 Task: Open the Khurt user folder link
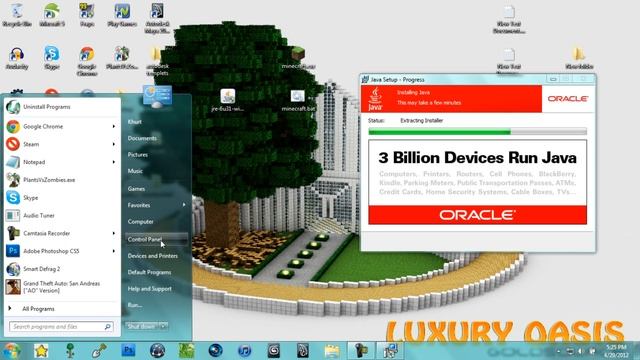(134, 122)
